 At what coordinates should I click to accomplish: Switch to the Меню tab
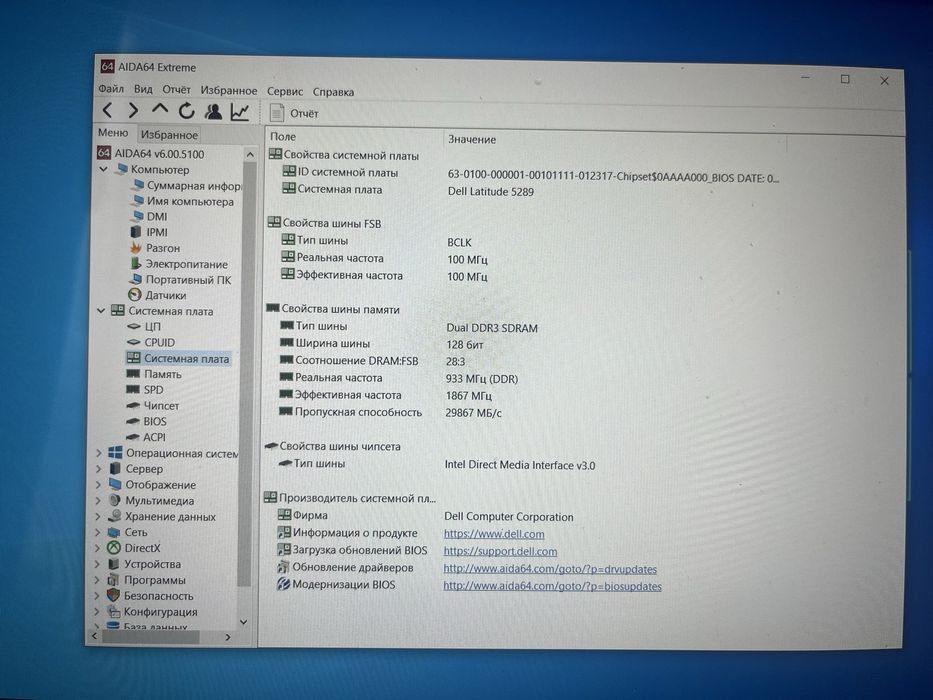(113, 133)
